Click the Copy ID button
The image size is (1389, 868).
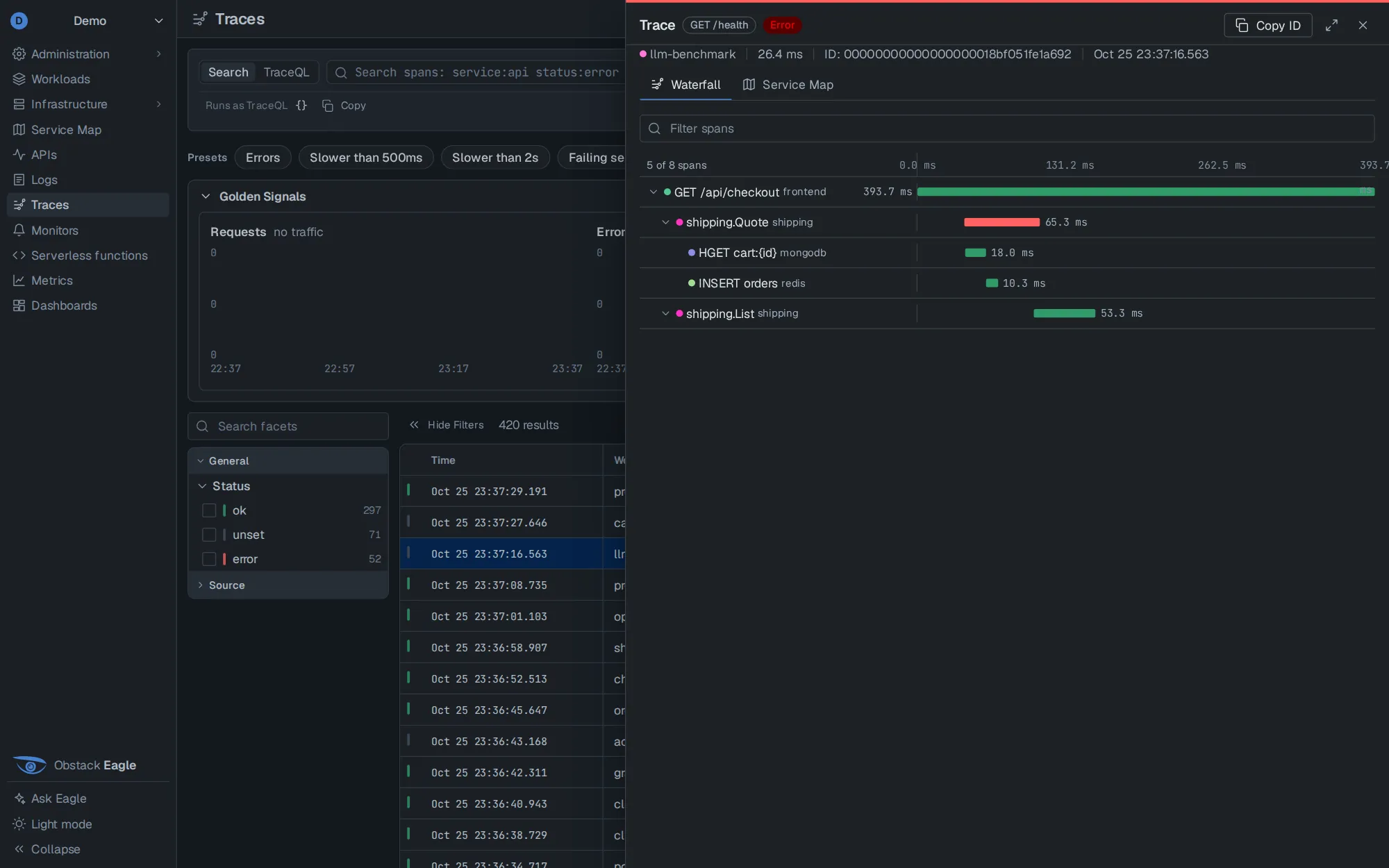coord(1267,25)
